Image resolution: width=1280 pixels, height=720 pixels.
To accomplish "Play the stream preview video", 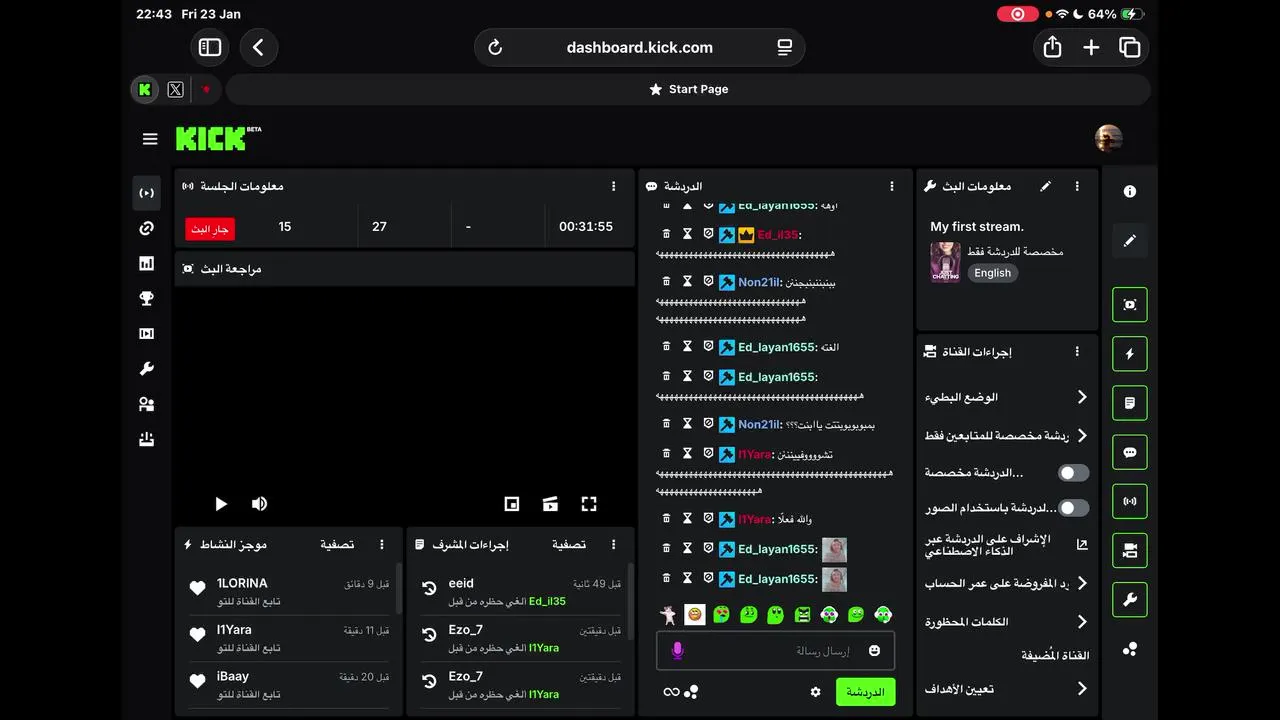I will point(221,504).
